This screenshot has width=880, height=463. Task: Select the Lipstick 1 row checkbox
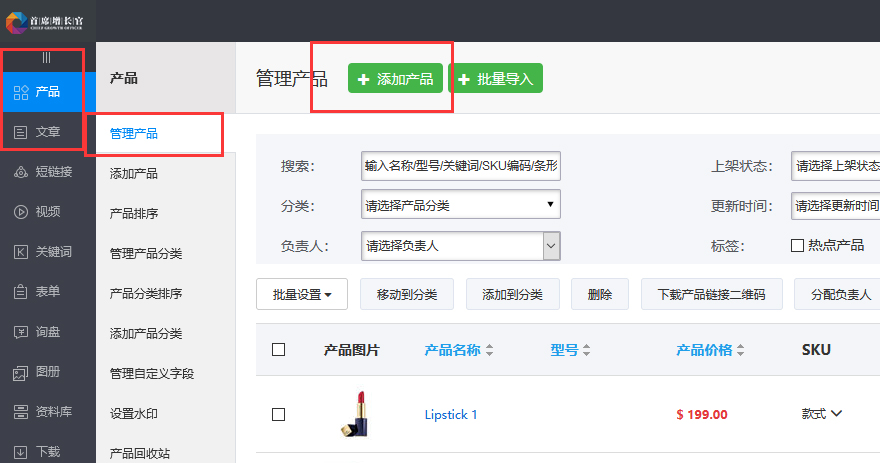click(x=279, y=414)
